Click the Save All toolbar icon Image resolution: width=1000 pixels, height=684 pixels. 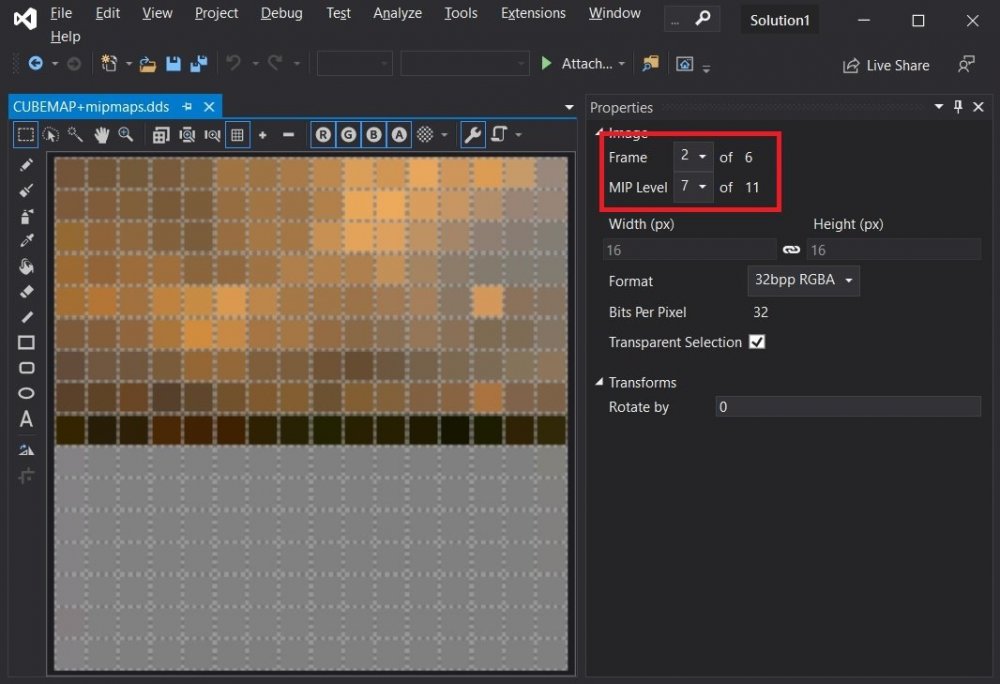point(198,64)
